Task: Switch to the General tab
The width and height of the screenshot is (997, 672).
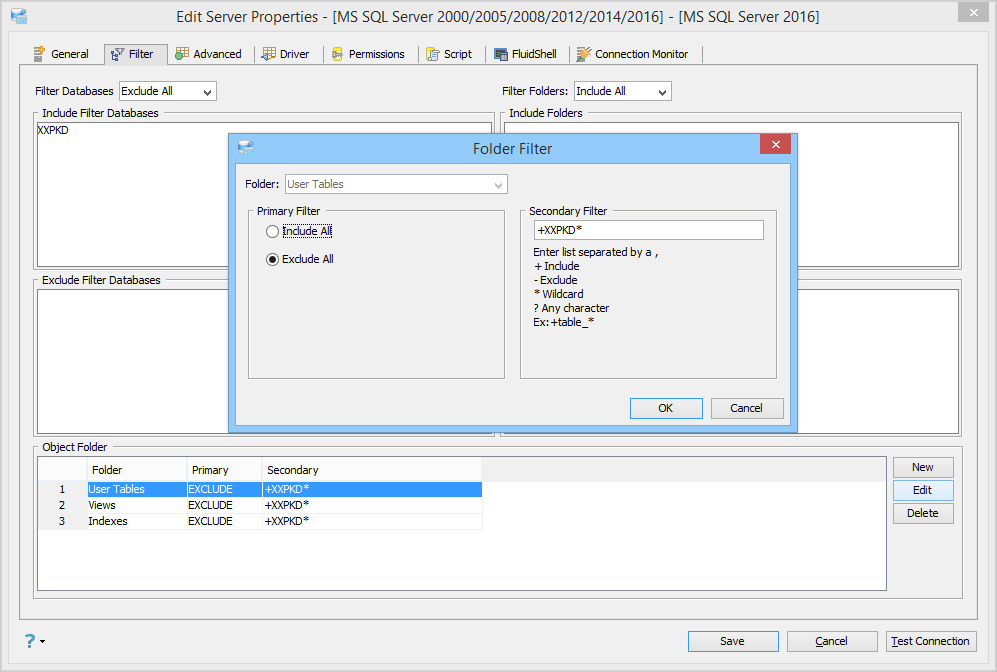Action: 63,54
